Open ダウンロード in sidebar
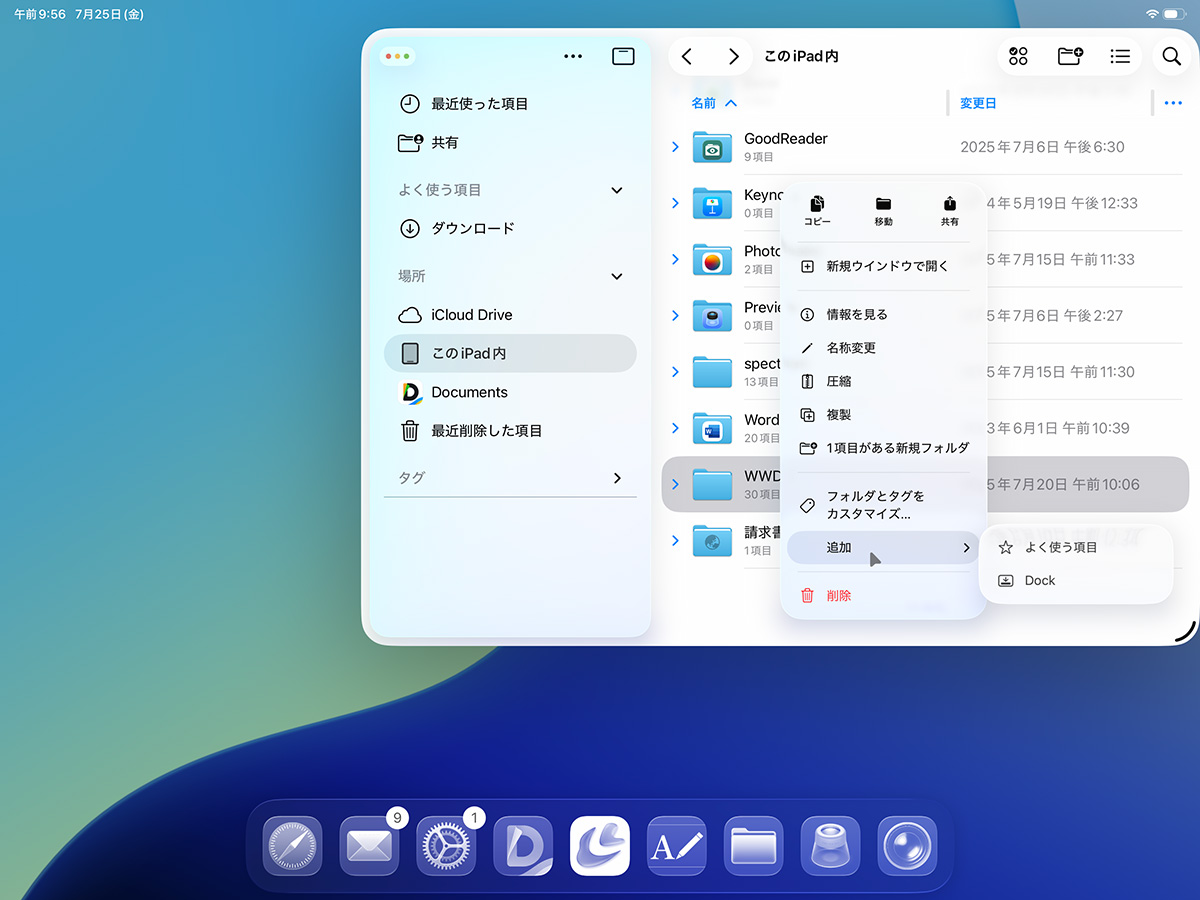This screenshot has height=900, width=1200. pyautogui.click(x=510, y=228)
